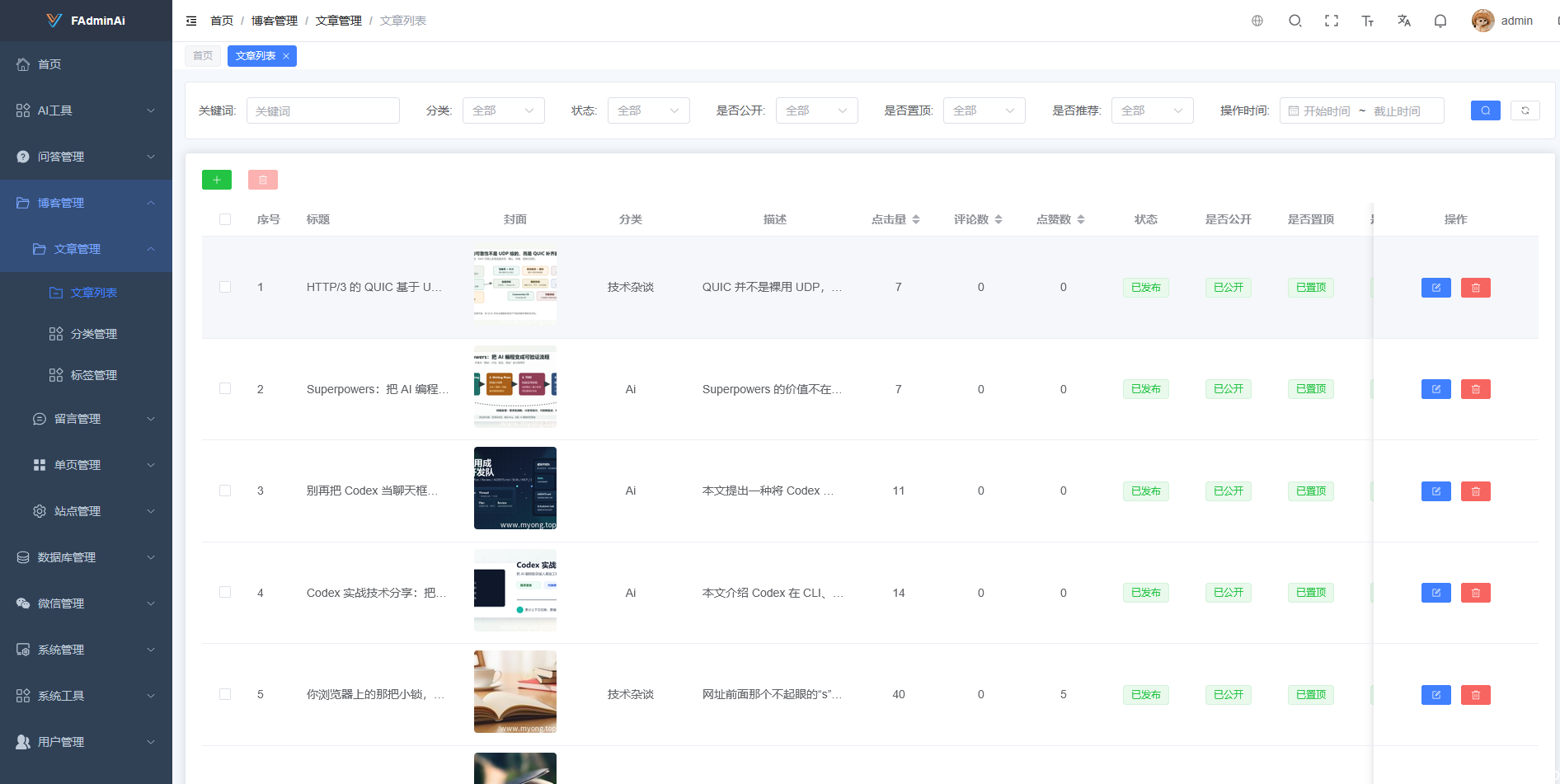This screenshot has height=784, width=1560.
Task: Open the font size setting icon
Action: click(1368, 21)
